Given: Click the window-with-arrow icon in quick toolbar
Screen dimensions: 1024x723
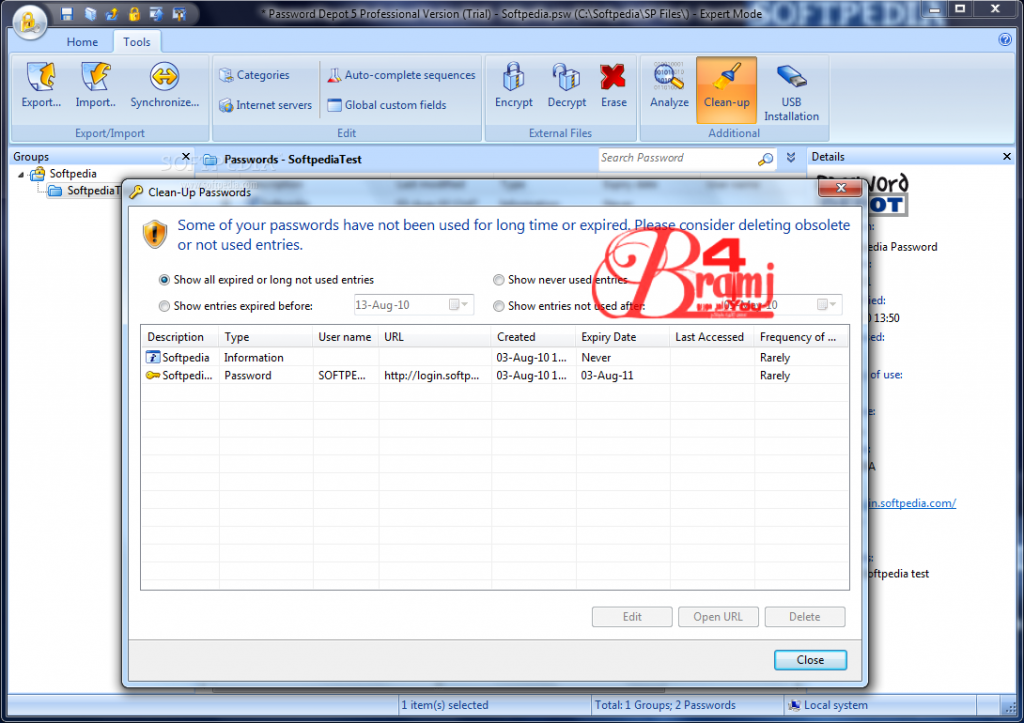Looking at the screenshot, I should tap(156, 14).
